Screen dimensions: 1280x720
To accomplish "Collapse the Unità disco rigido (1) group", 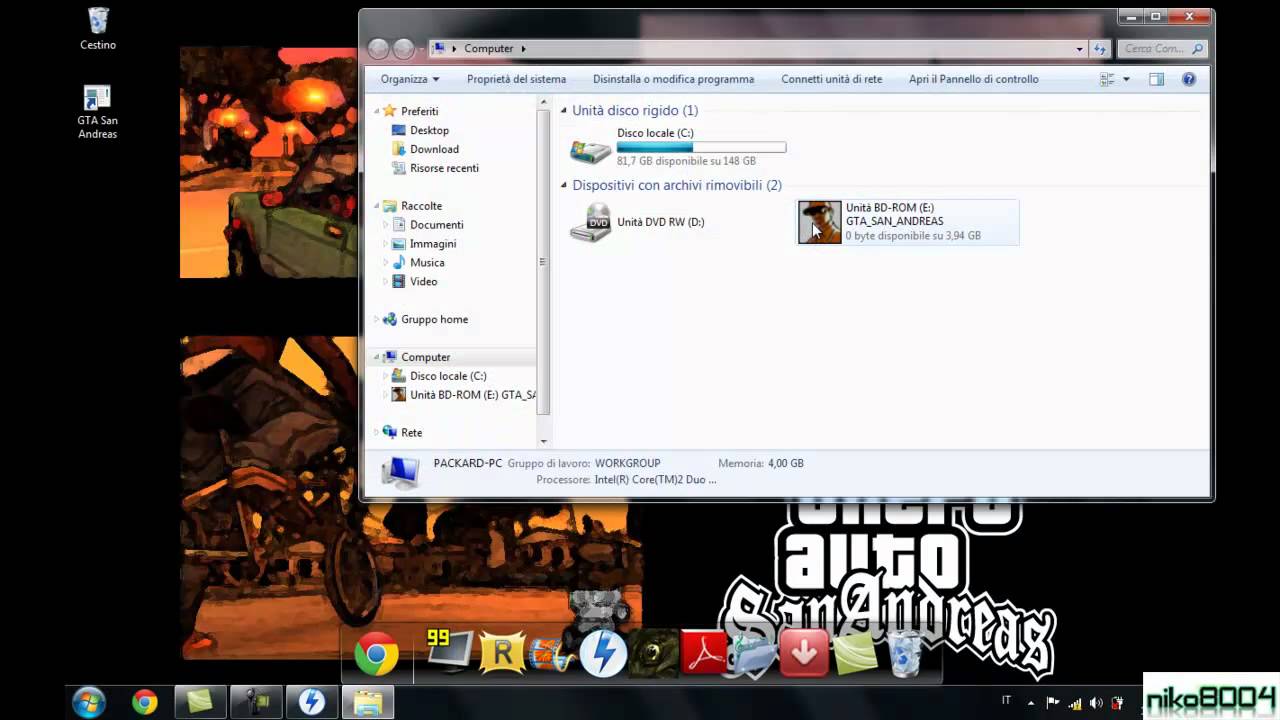I will [x=564, y=111].
